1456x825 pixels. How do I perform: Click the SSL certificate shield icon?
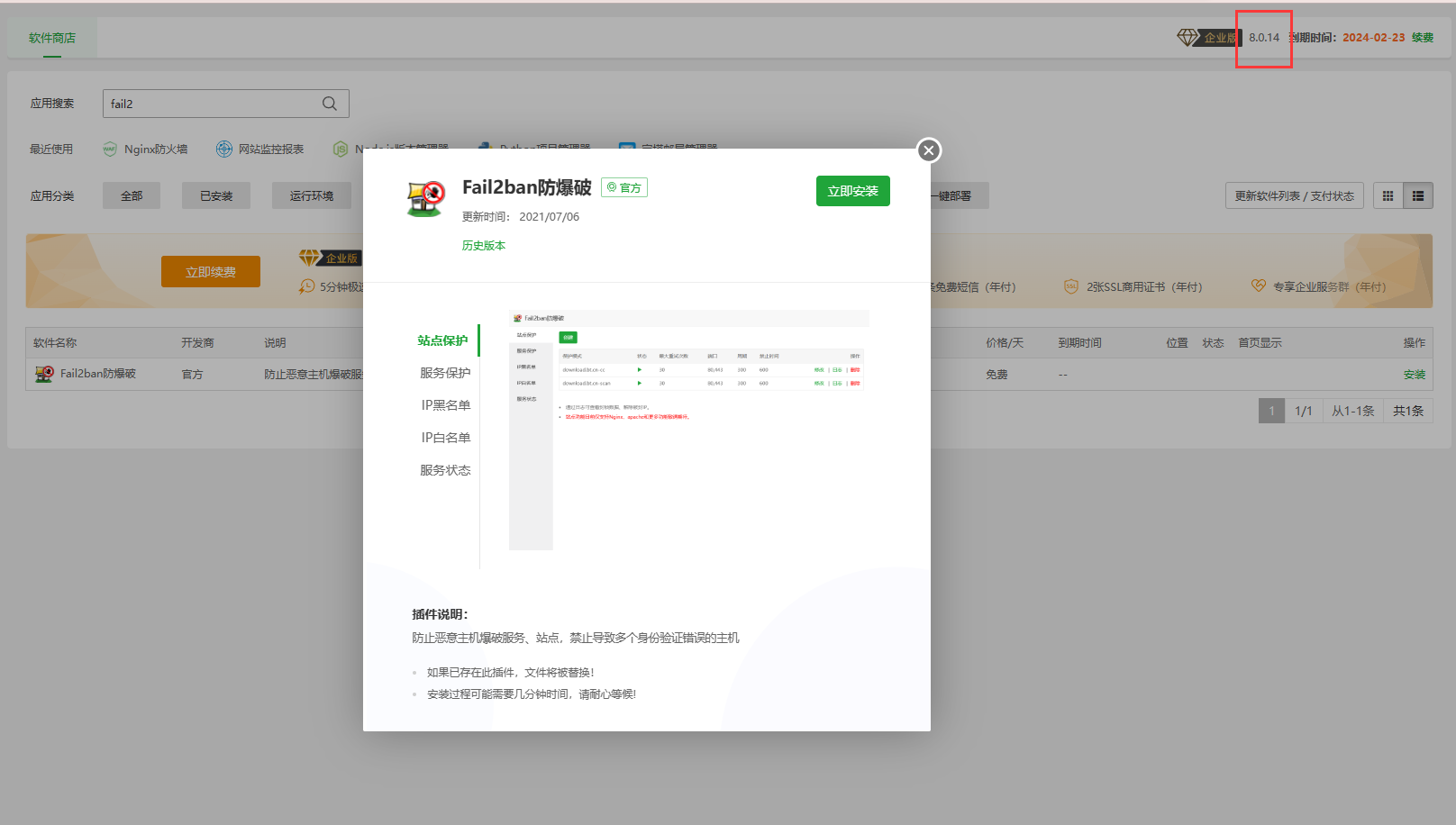1071,286
